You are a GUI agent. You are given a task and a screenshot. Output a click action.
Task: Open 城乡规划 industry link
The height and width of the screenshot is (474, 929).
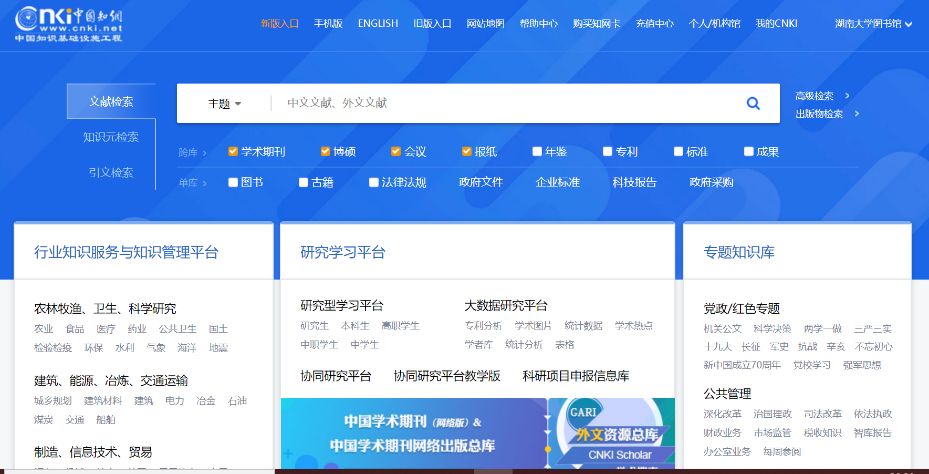point(53,401)
